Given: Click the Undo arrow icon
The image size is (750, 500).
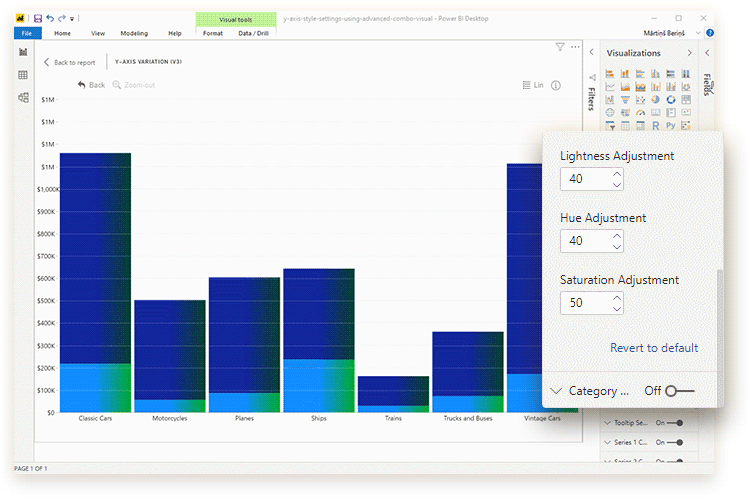Looking at the screenshot, I should tap(50, 18).
